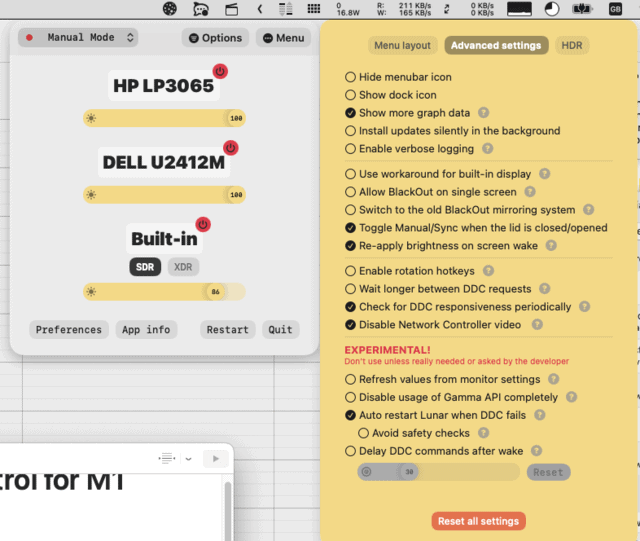Click the Built-in display brightness slider
Viewport: 640px width, 541px height.
click(x=164, y=292)
